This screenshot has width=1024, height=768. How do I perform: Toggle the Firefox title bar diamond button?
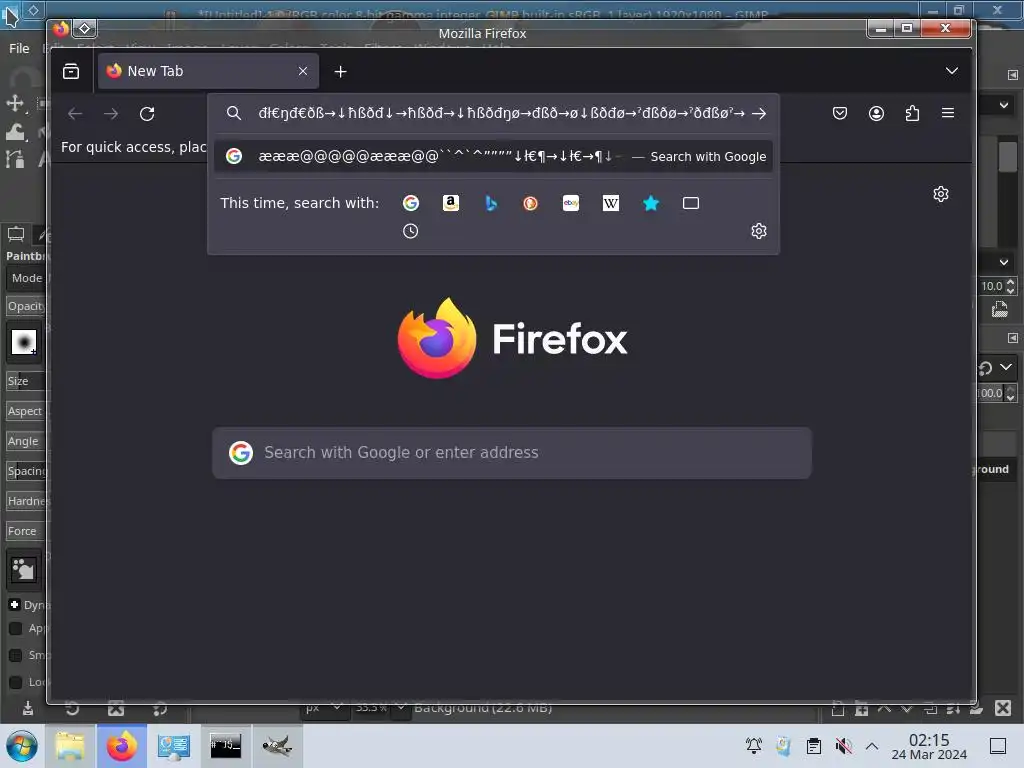pyautogui.click(x=84, y=28)
